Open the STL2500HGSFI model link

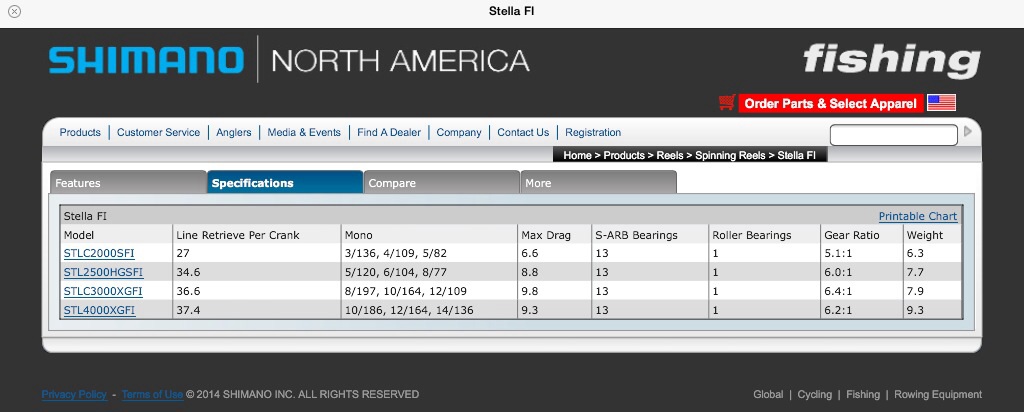tap(103, 272)
